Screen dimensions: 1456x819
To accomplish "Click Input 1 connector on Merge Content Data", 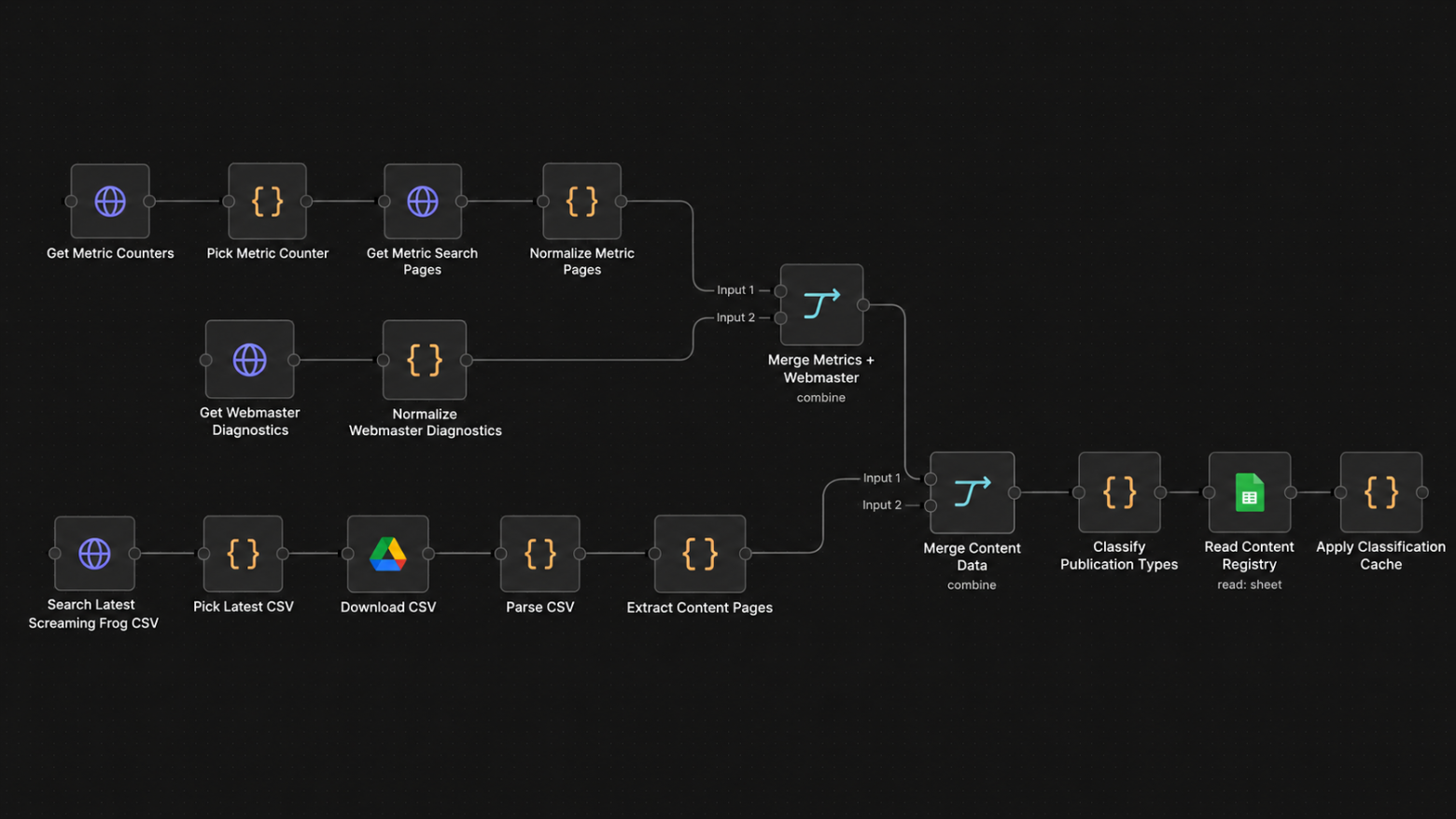I will coord(931,478).
